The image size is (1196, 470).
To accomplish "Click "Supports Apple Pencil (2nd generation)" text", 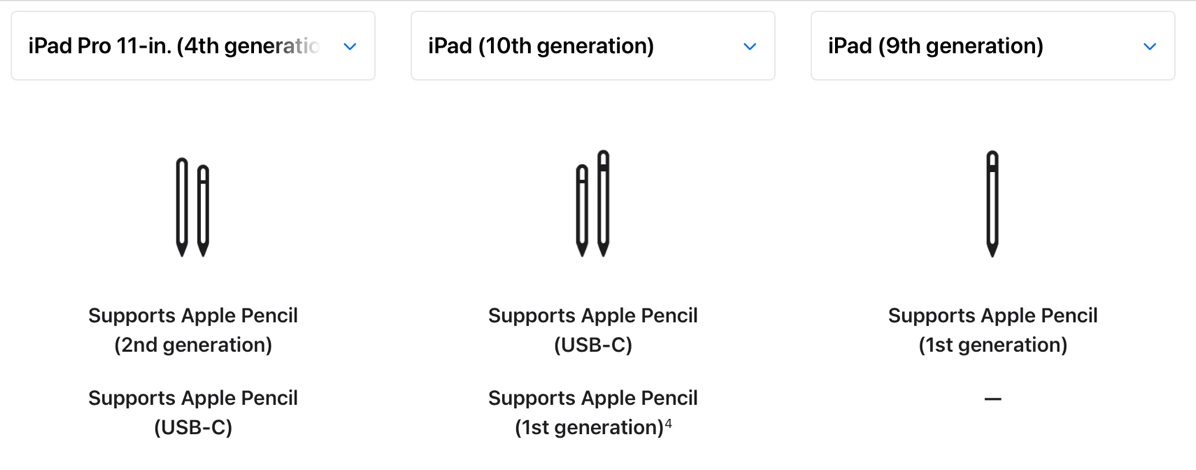I will [193, 330].
